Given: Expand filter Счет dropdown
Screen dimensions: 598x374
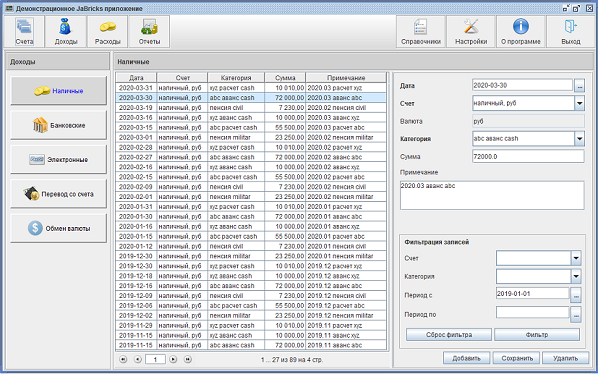Looking at the screenshot, I should [576, 258].
